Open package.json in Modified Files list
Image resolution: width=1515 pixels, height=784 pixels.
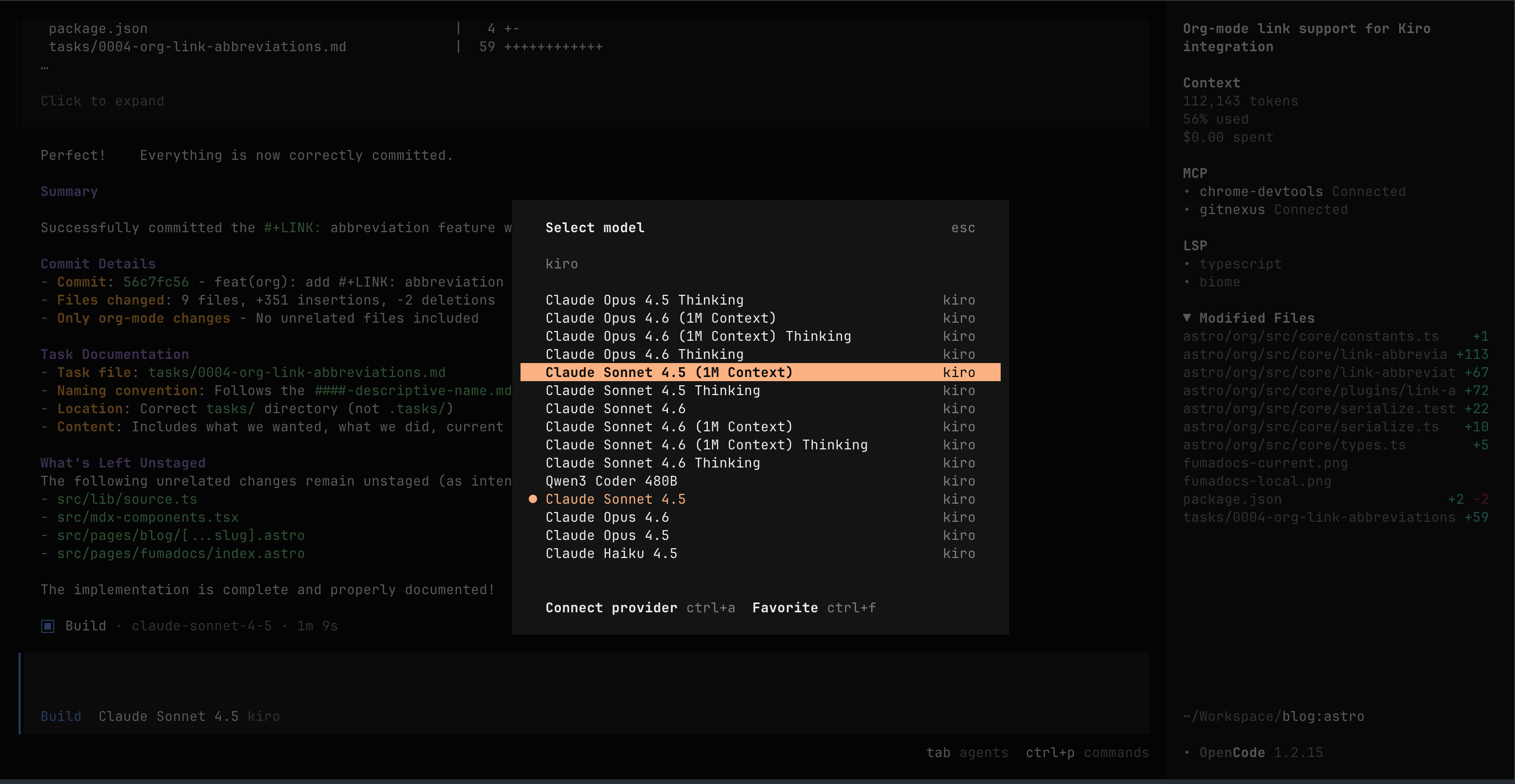(1232, 499)
